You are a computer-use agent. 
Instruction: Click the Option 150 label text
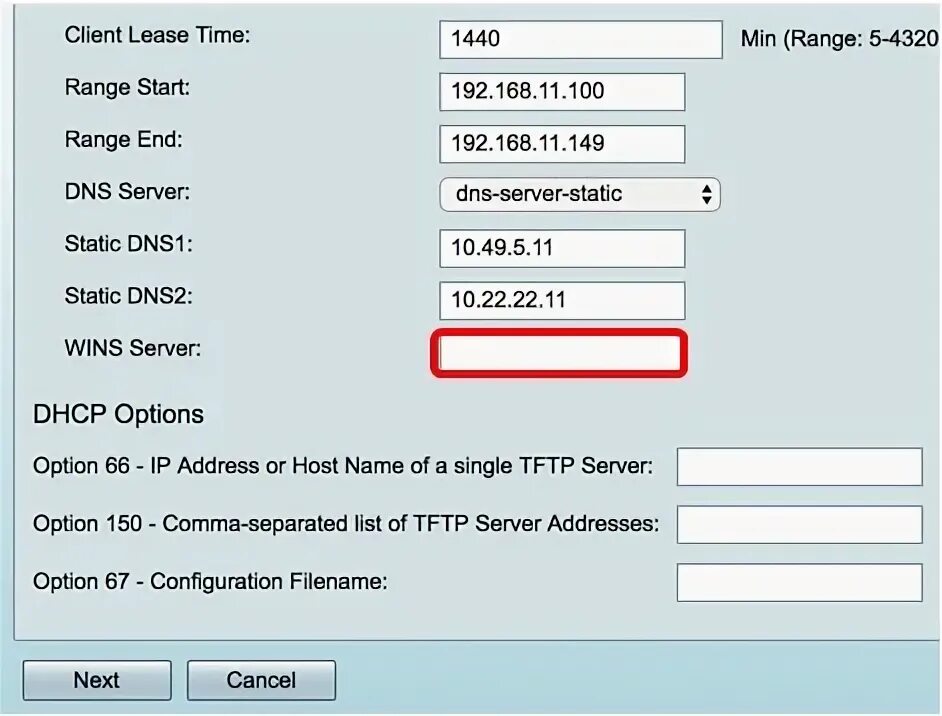pos(346,524)
